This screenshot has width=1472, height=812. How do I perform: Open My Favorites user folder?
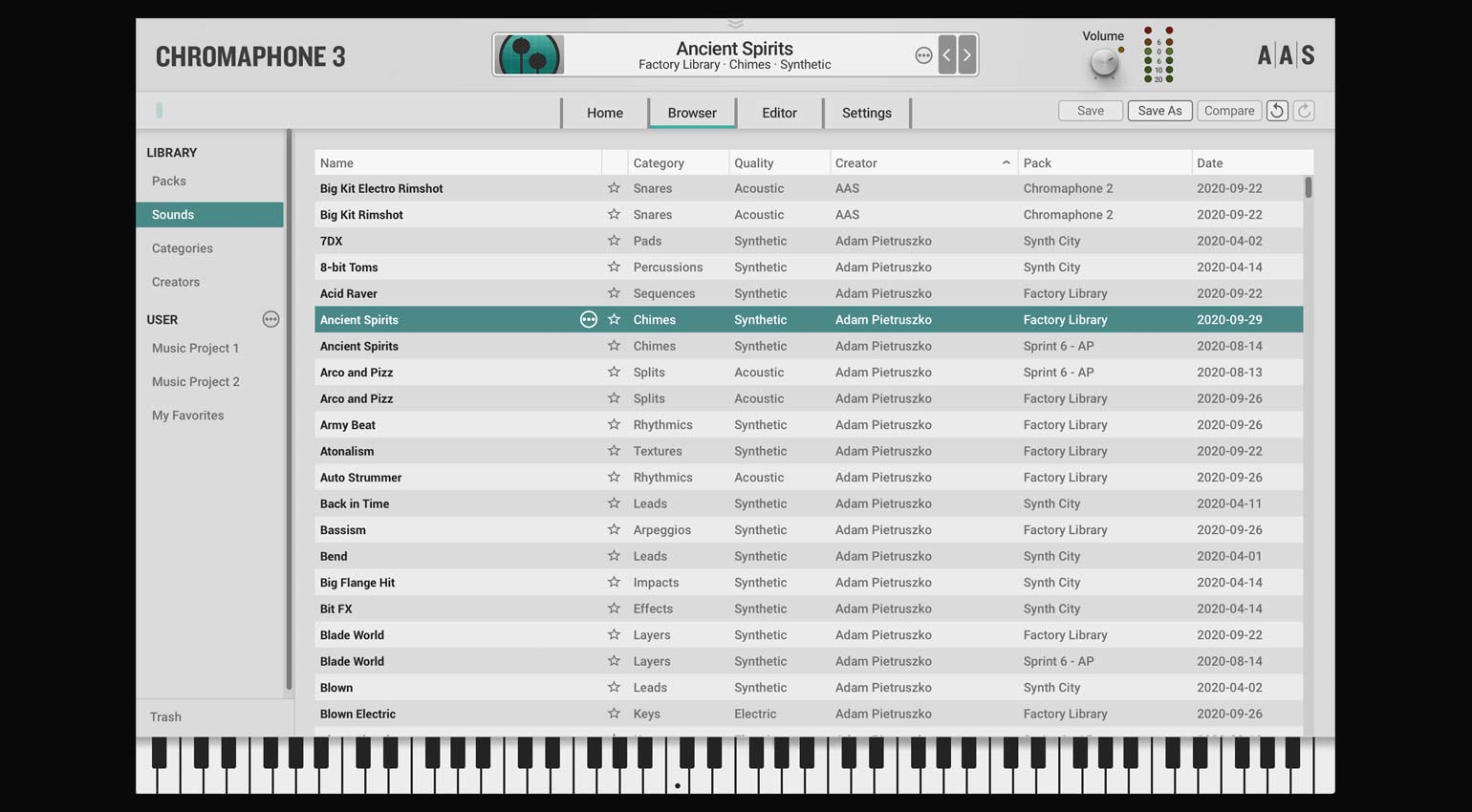click(x=209, y=416)
